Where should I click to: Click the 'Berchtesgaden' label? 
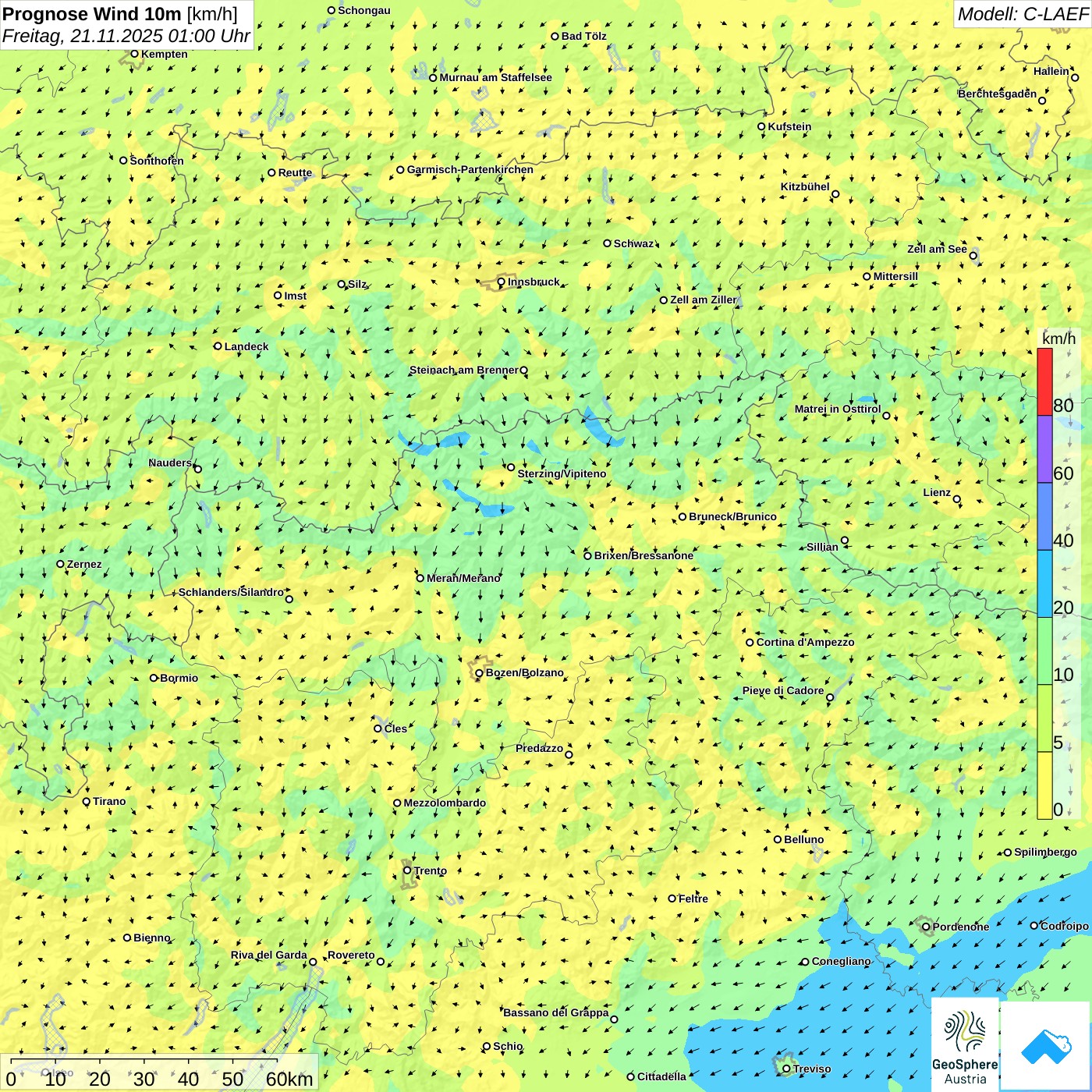coord(998,94)
